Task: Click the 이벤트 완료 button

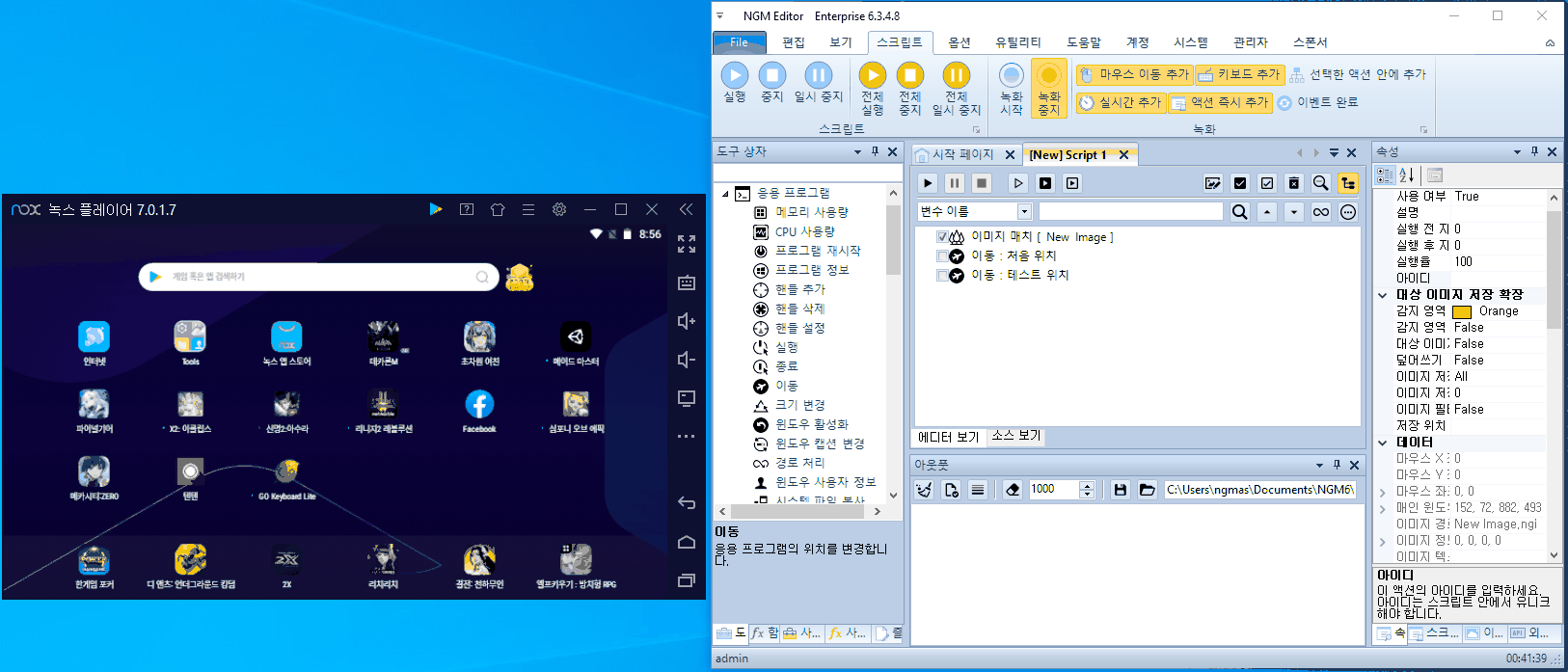Action: [x=1317, y=102]
